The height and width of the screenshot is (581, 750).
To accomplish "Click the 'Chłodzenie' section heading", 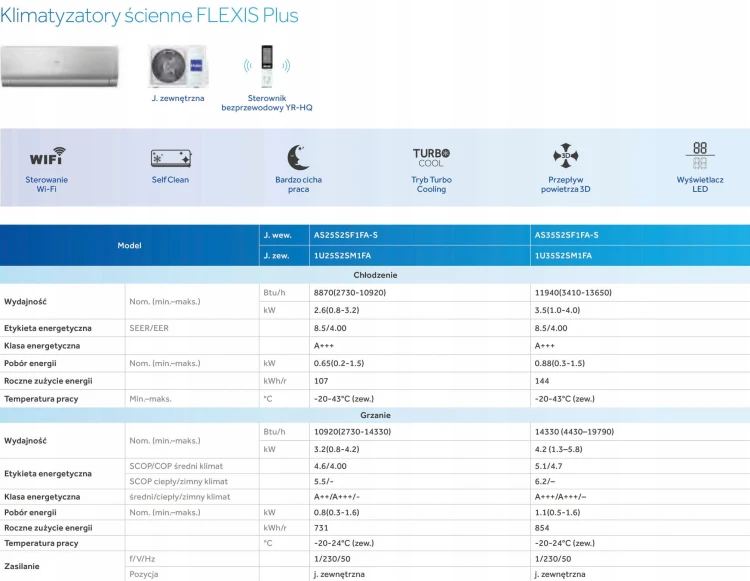I will pyautogui.click(x=375, y=275).
